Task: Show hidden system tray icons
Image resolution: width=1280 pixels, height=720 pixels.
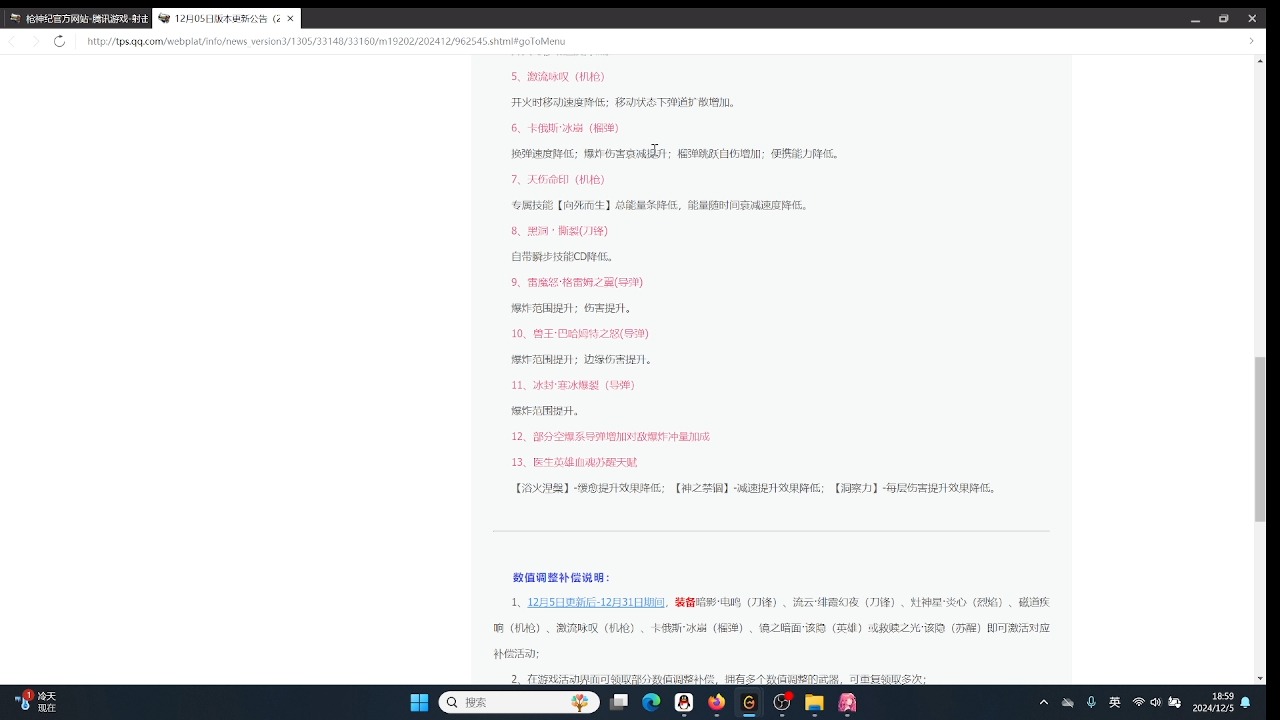Action: coord(1044,702)
